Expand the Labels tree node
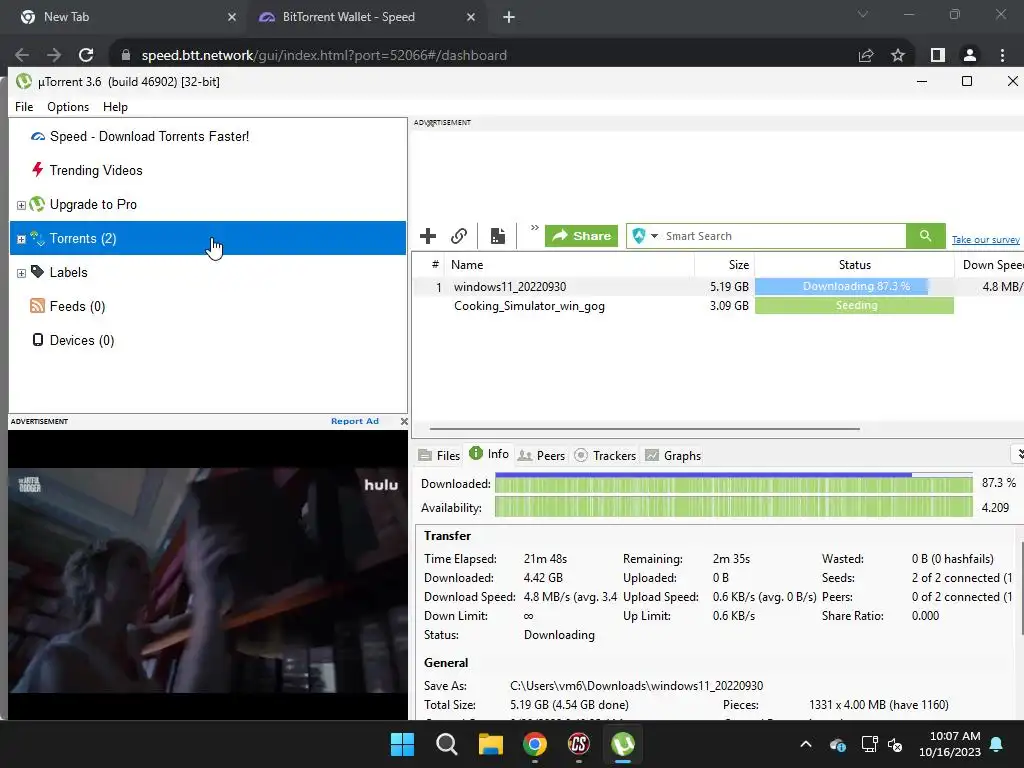The image size is (1024, 768). (21, 273)
